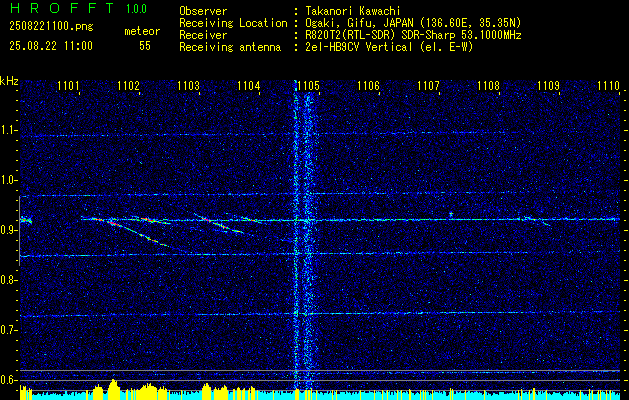Screen dimensions: 629x400
Task: Click the 0.9 frequency axis label
Action: coord(8,230)
